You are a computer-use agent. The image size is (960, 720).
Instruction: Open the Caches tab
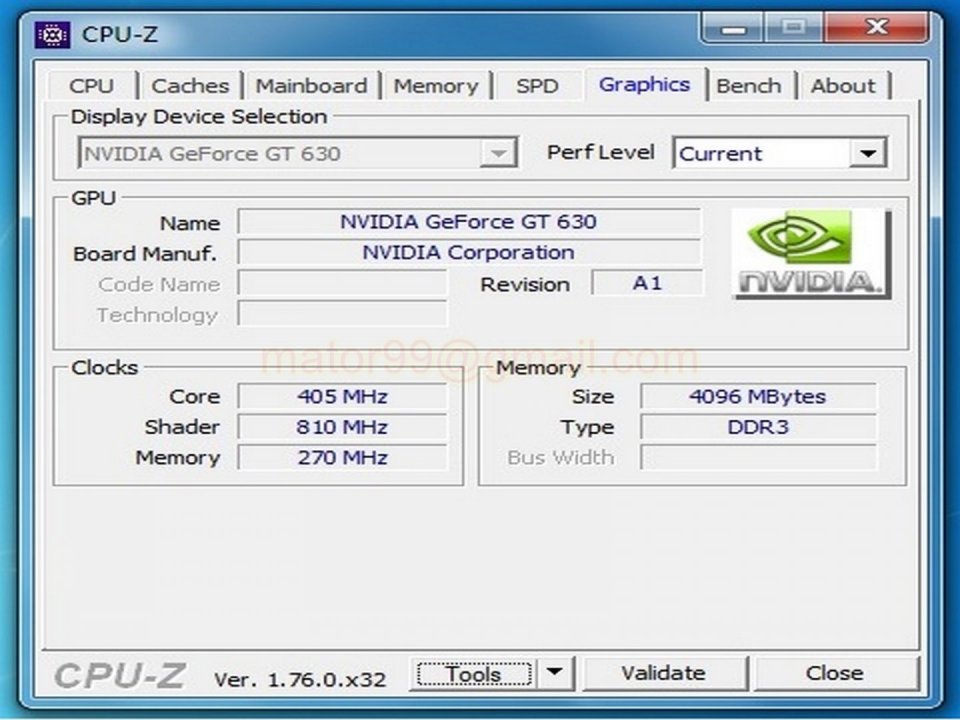(190, 86)
